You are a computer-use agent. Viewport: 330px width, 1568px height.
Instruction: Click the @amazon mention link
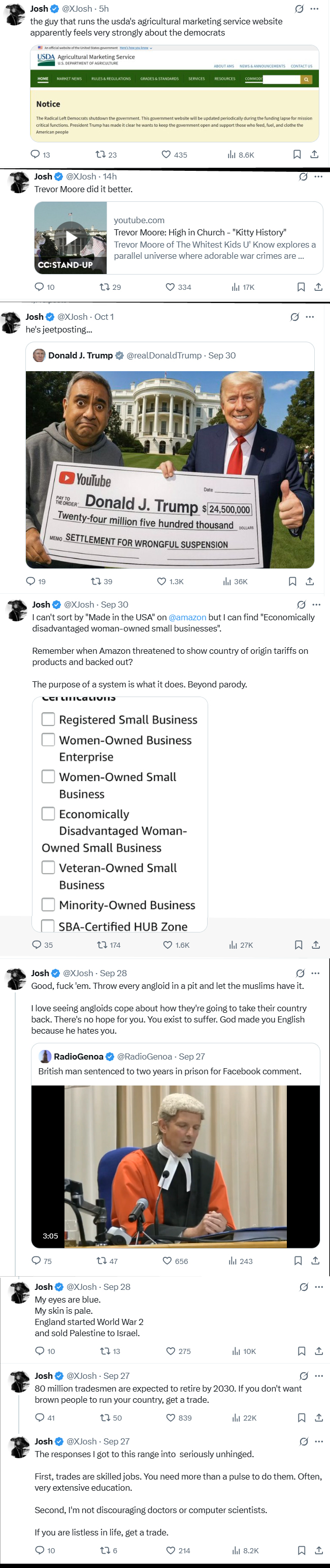click(187, 617)
